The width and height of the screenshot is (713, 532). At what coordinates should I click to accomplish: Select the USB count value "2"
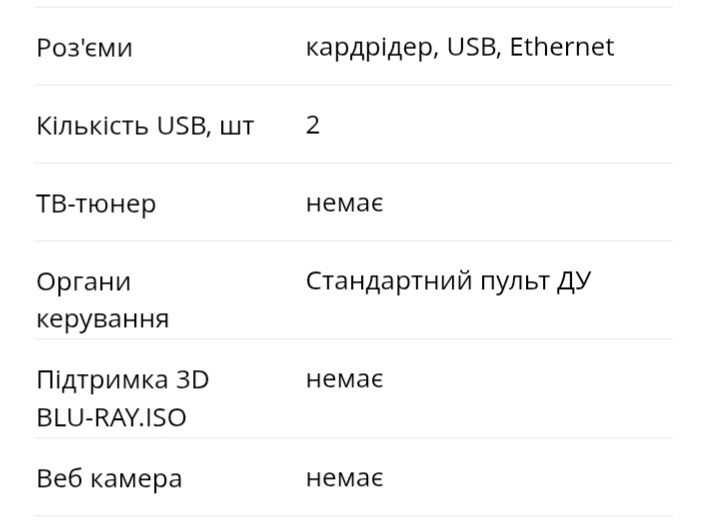coord(313,126)
